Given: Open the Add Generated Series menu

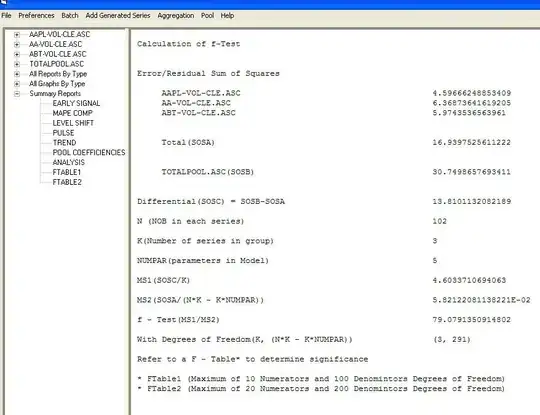Looking at the screenshot, I should coord(118,15).
